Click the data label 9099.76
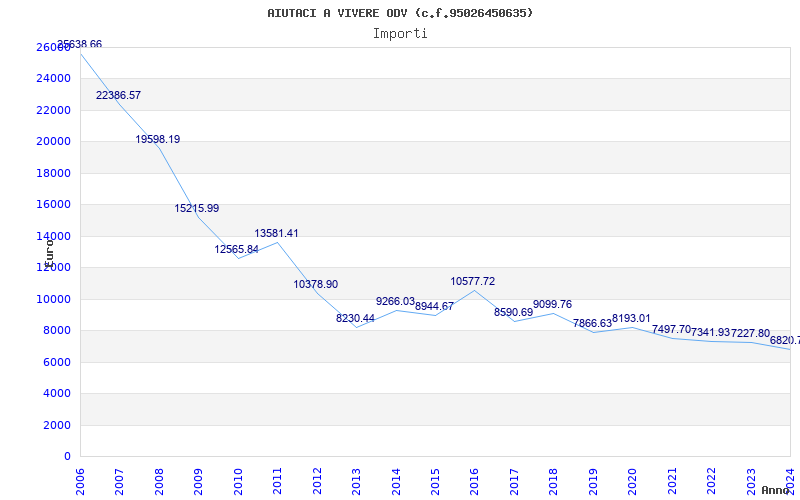 tap(553, 305)
